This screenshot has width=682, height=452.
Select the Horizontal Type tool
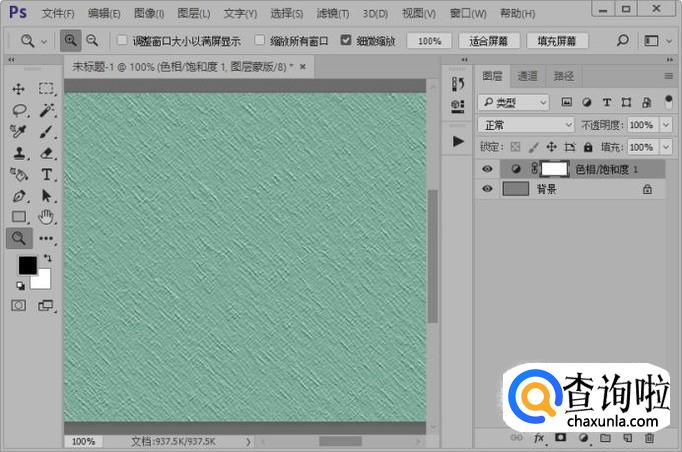point(46,174)
